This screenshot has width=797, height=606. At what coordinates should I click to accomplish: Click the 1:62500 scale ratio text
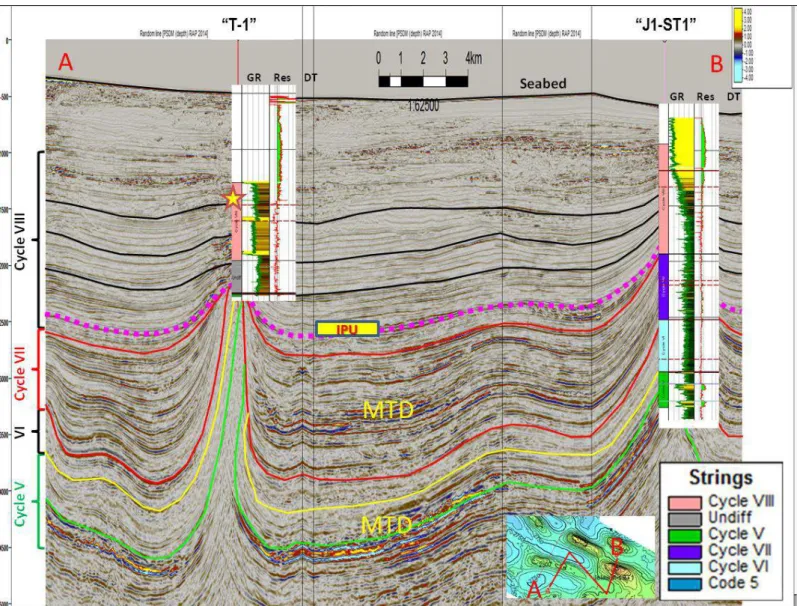pos(423,106)
